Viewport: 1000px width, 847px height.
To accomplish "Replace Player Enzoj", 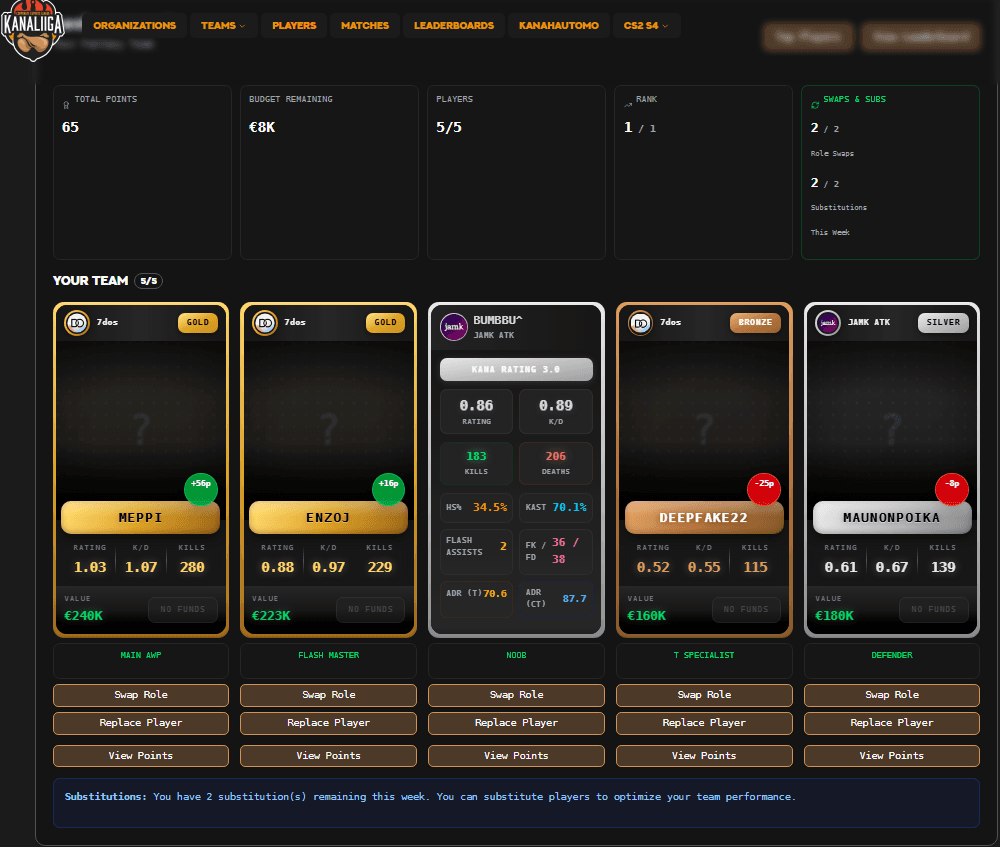I will click(328, 723).
